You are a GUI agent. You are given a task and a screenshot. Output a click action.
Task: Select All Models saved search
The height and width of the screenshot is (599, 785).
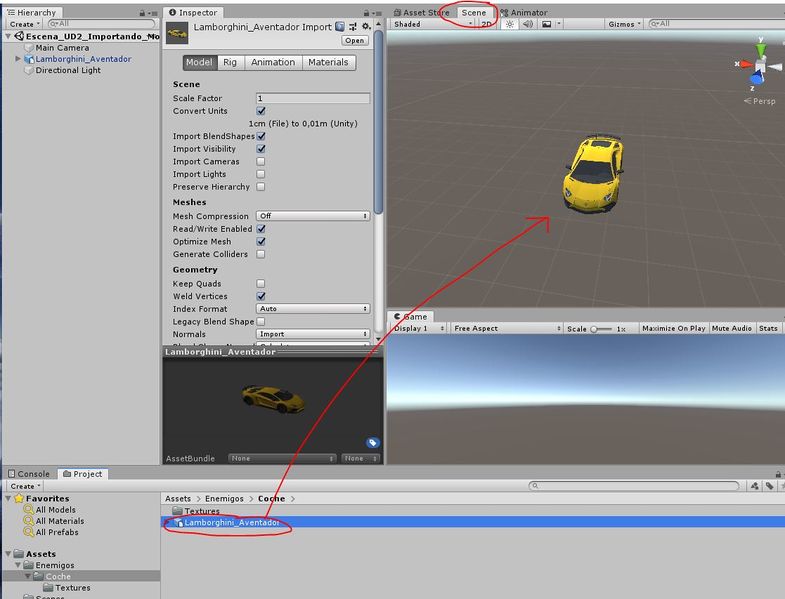(x=55, y=510)
